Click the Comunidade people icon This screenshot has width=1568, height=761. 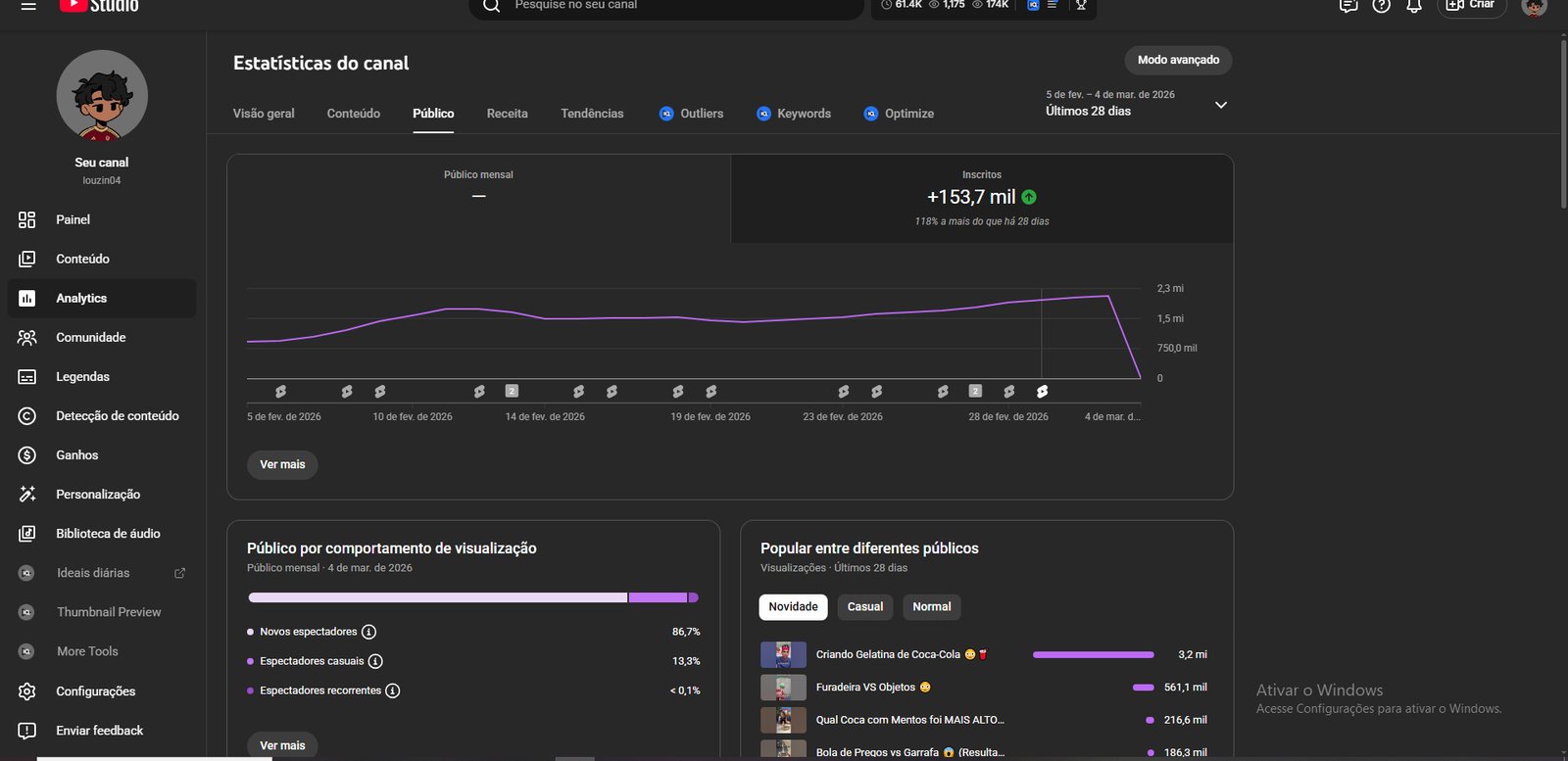(x=27, y=338)
